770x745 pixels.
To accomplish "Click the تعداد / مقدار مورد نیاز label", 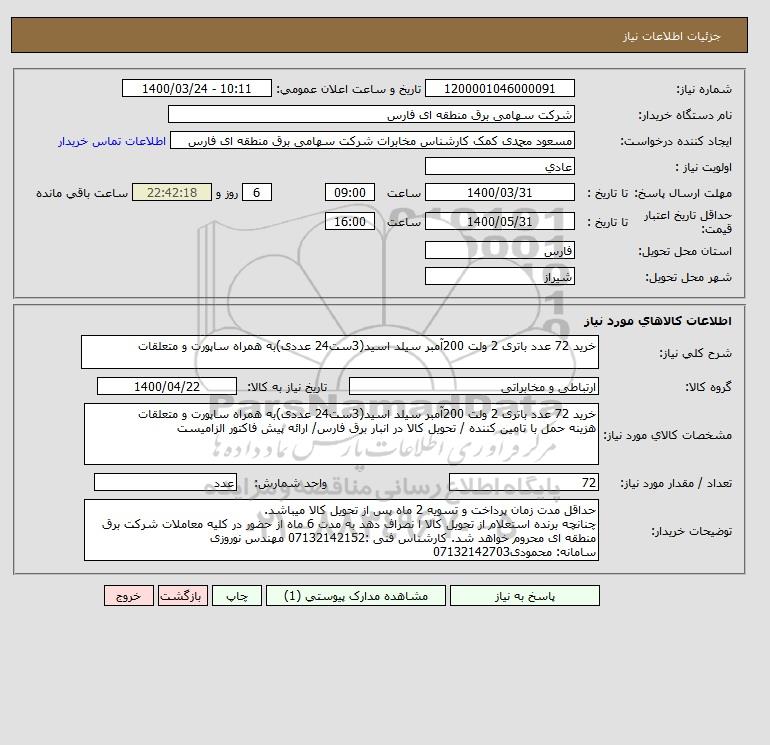I will coord(676,483).
